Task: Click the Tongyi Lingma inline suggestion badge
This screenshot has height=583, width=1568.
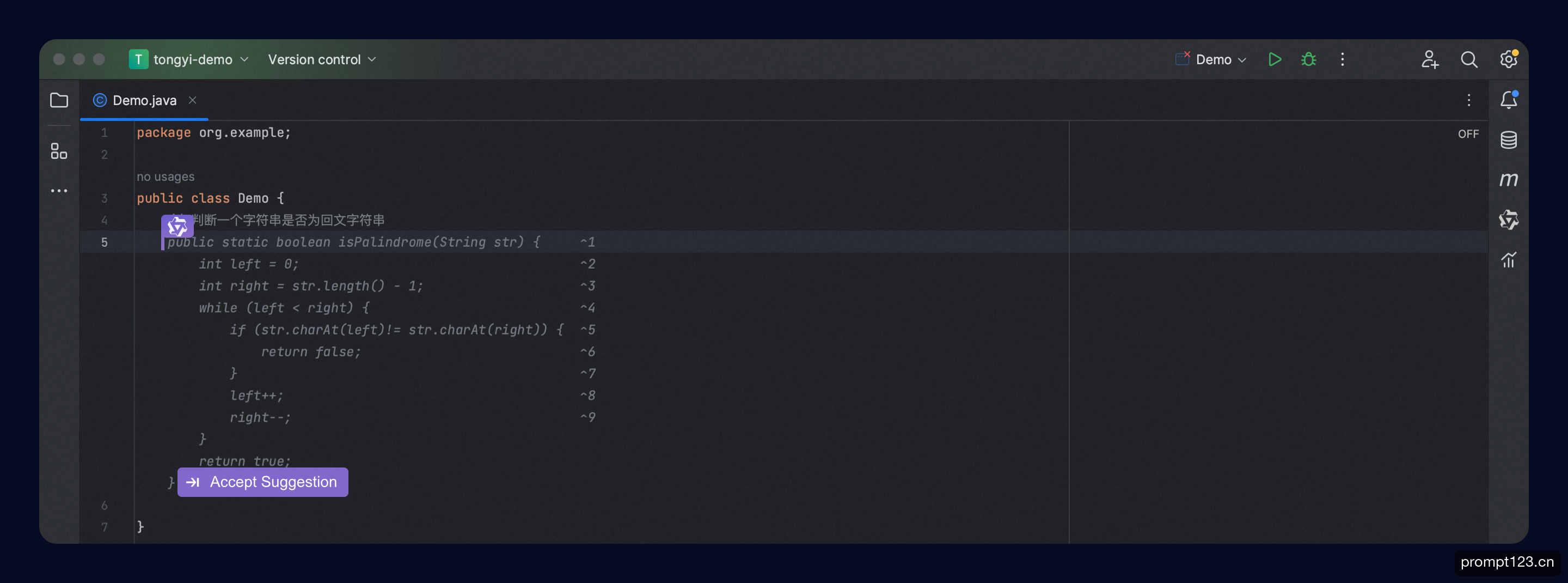Action: [x=177, y=227]
